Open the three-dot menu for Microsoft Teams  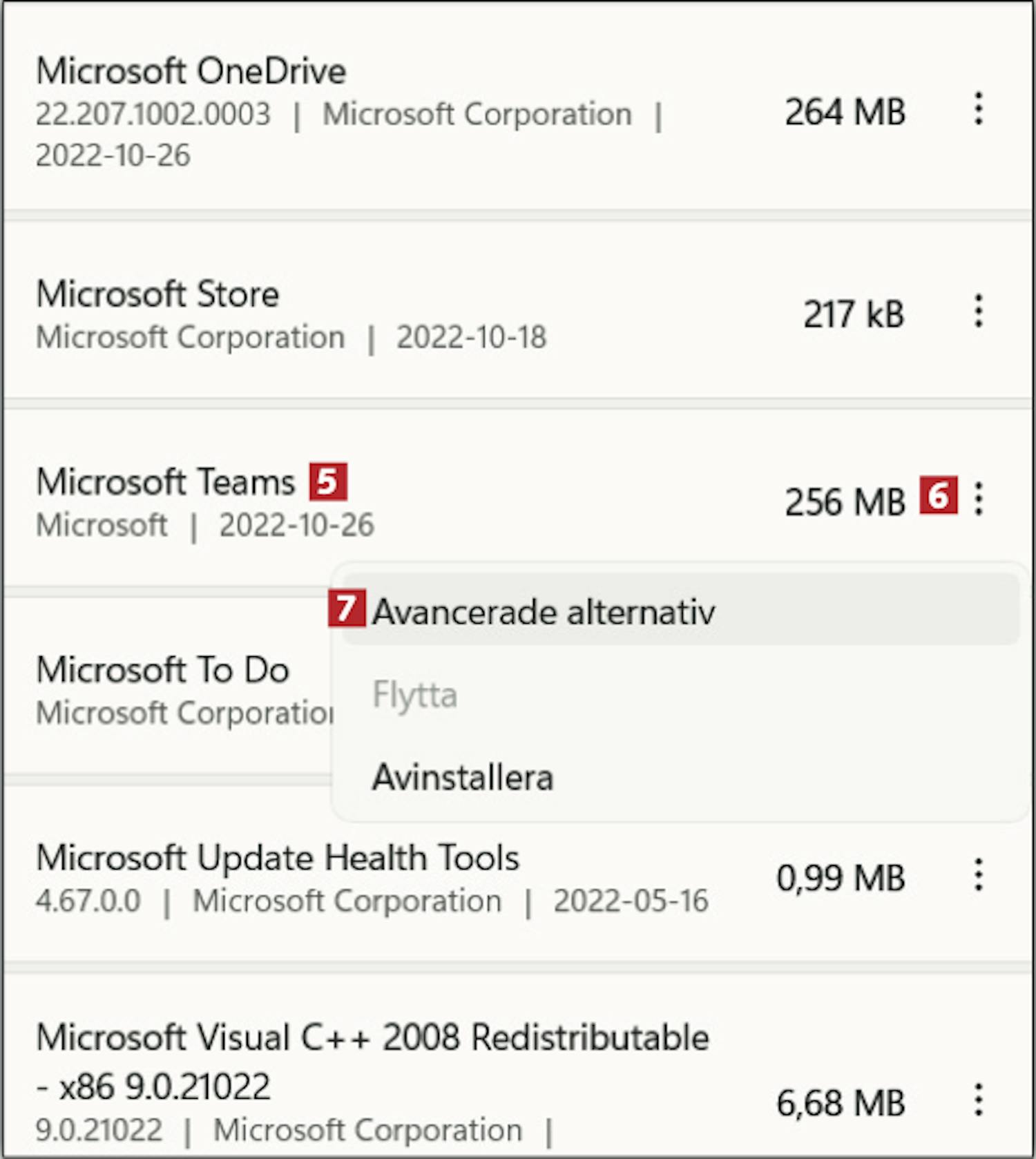[978, 498]
